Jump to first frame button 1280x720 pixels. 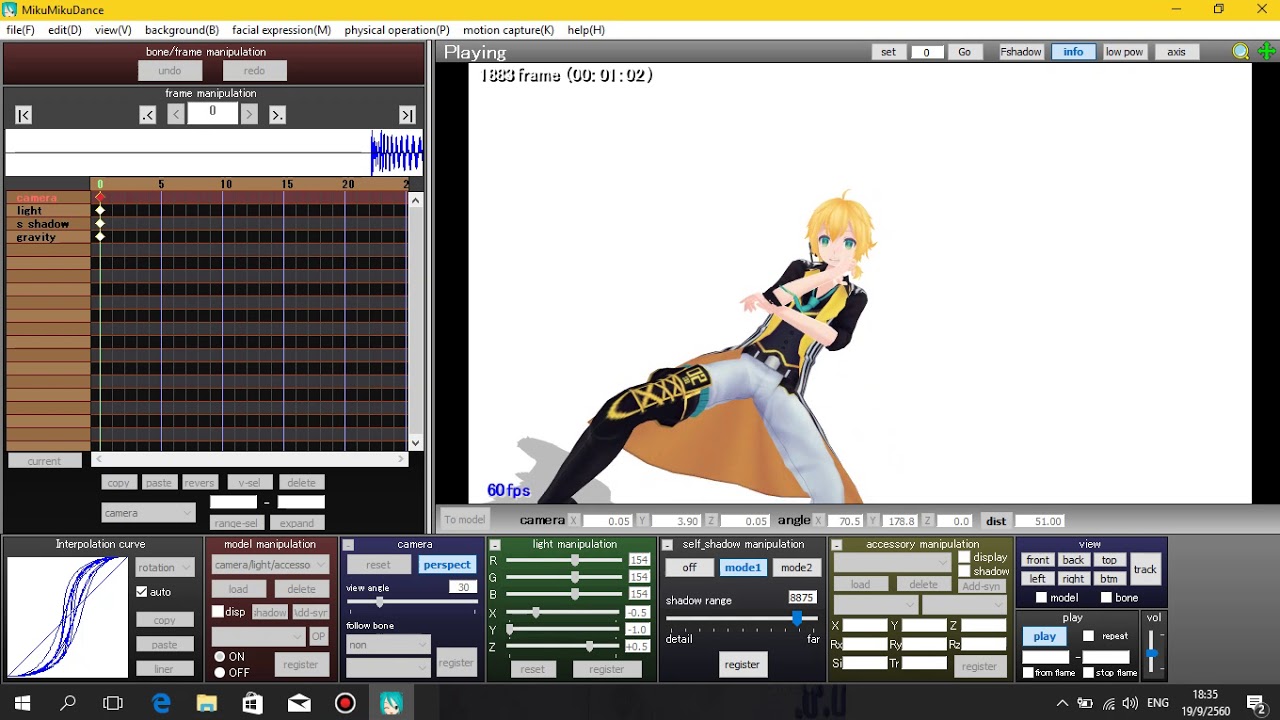pyautogui.click(x=24, y=115)
